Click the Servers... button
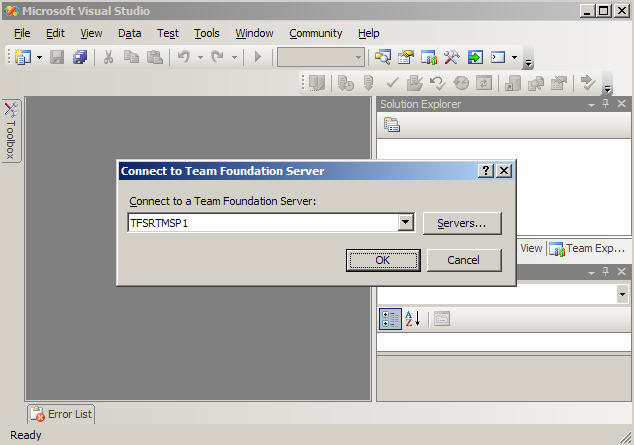 (x=462, y=223)
